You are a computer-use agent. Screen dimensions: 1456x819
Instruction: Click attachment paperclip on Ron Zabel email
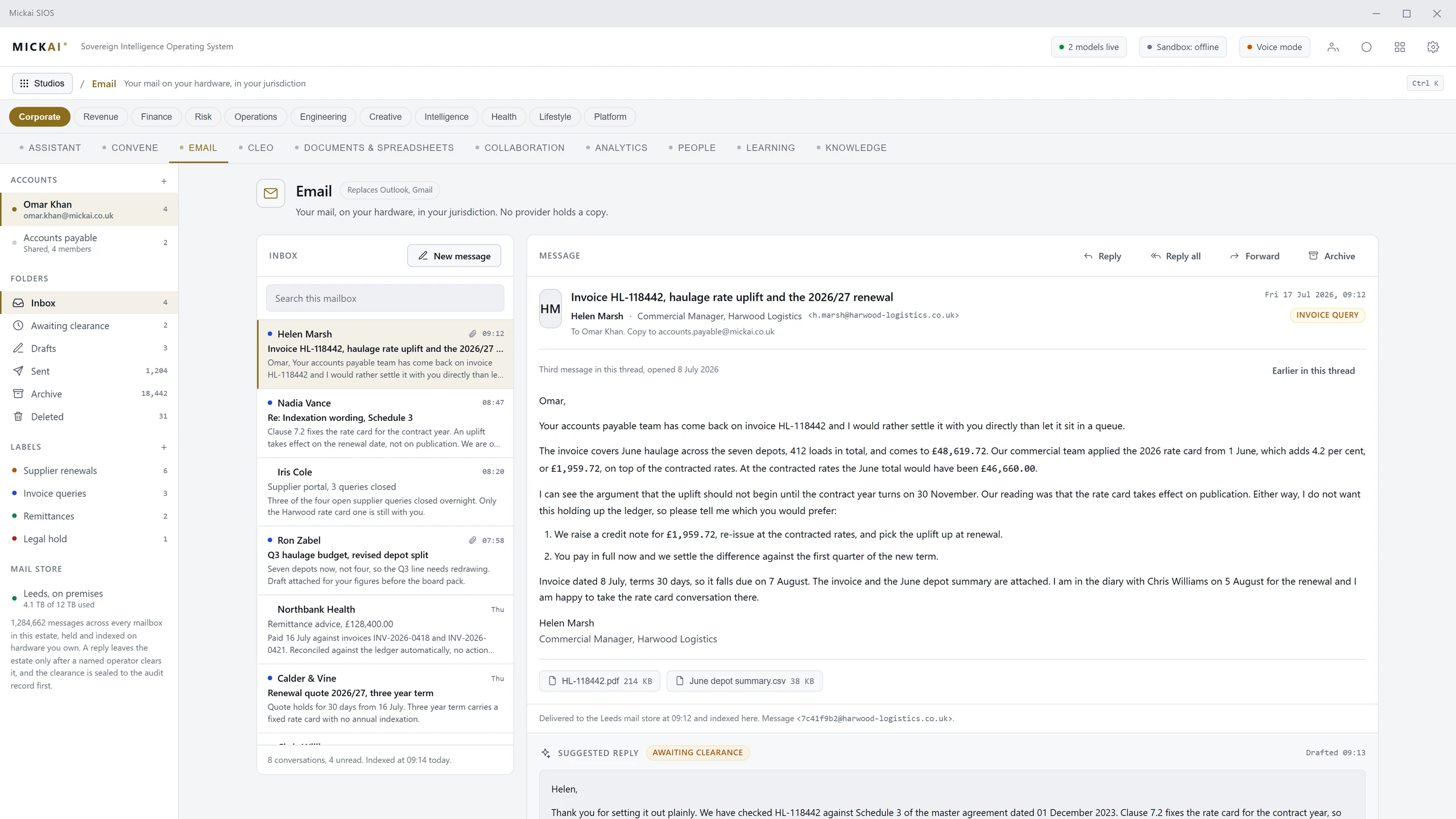[472, 540]
